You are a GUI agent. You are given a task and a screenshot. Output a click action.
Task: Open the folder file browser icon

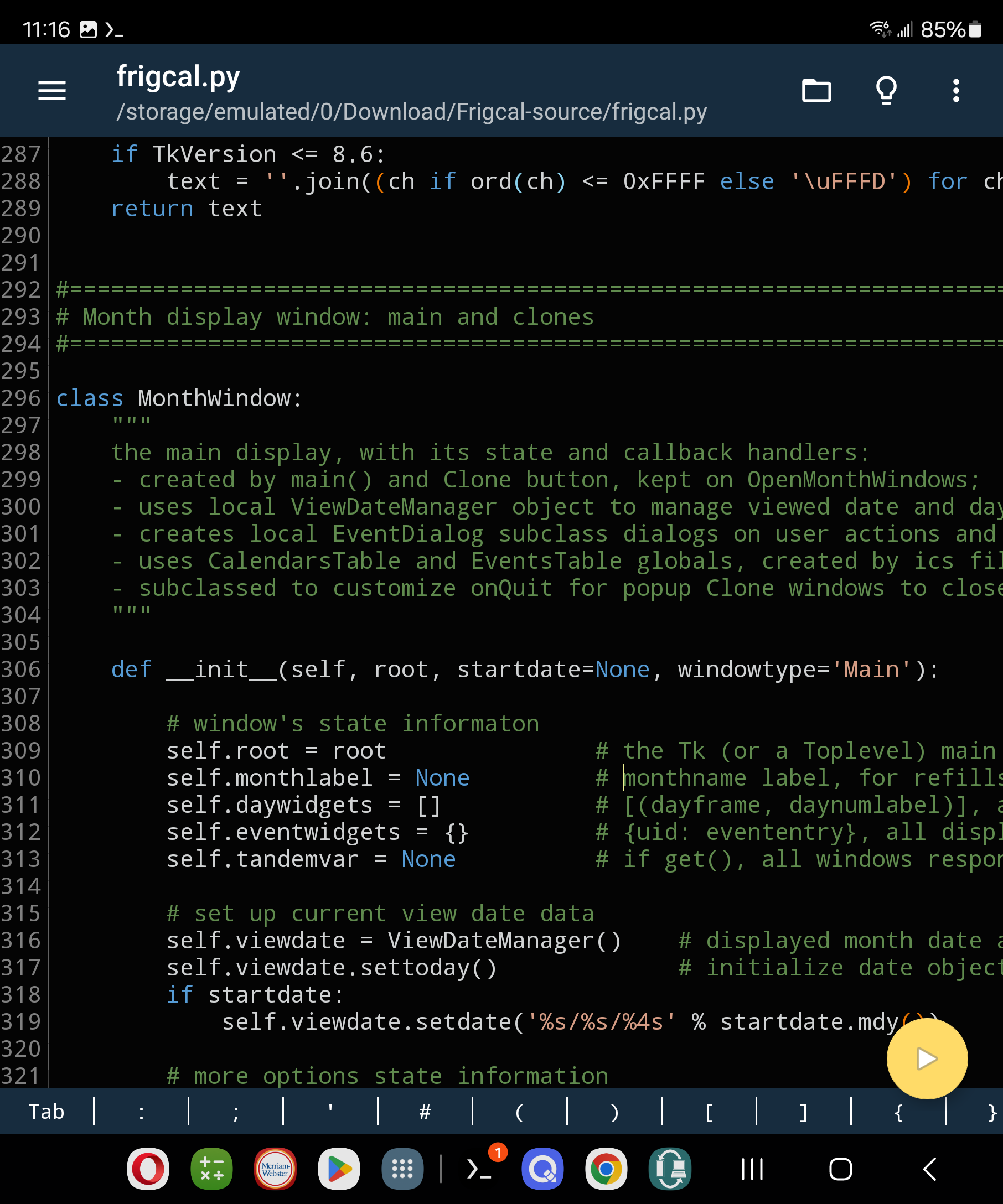[816, 91]
